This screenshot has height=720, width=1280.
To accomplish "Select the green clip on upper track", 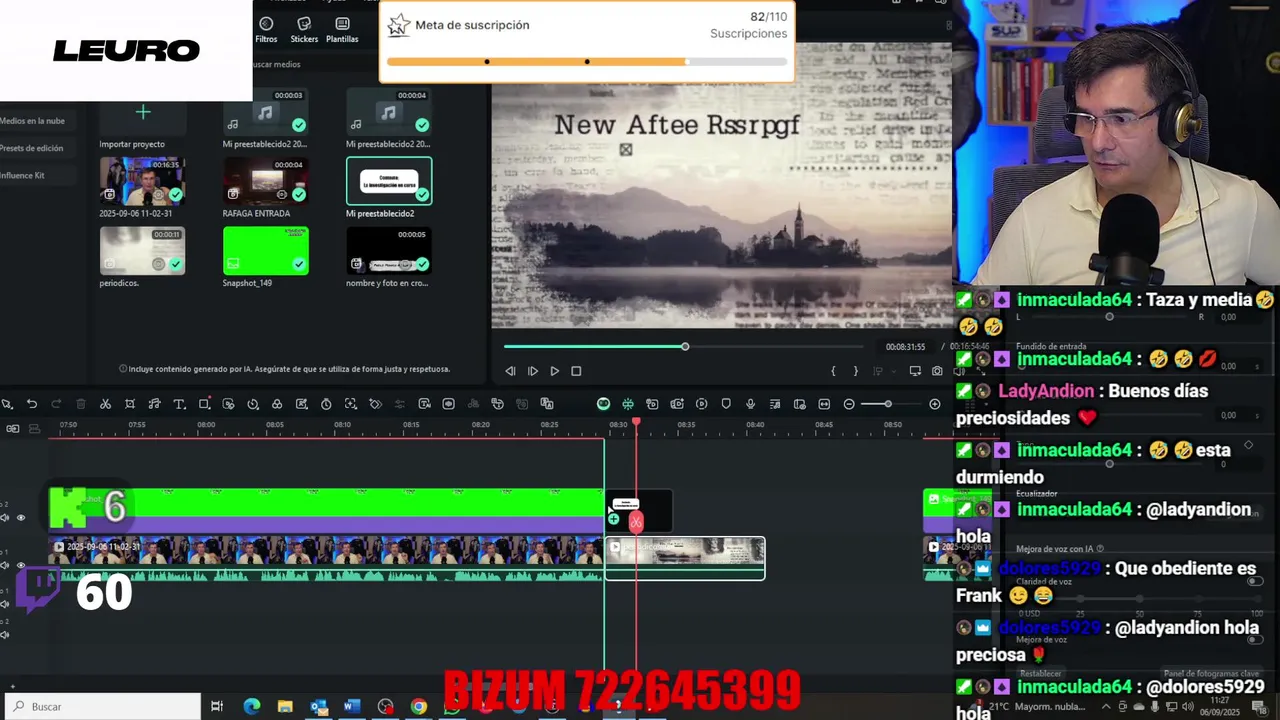I will coord(327,510).
